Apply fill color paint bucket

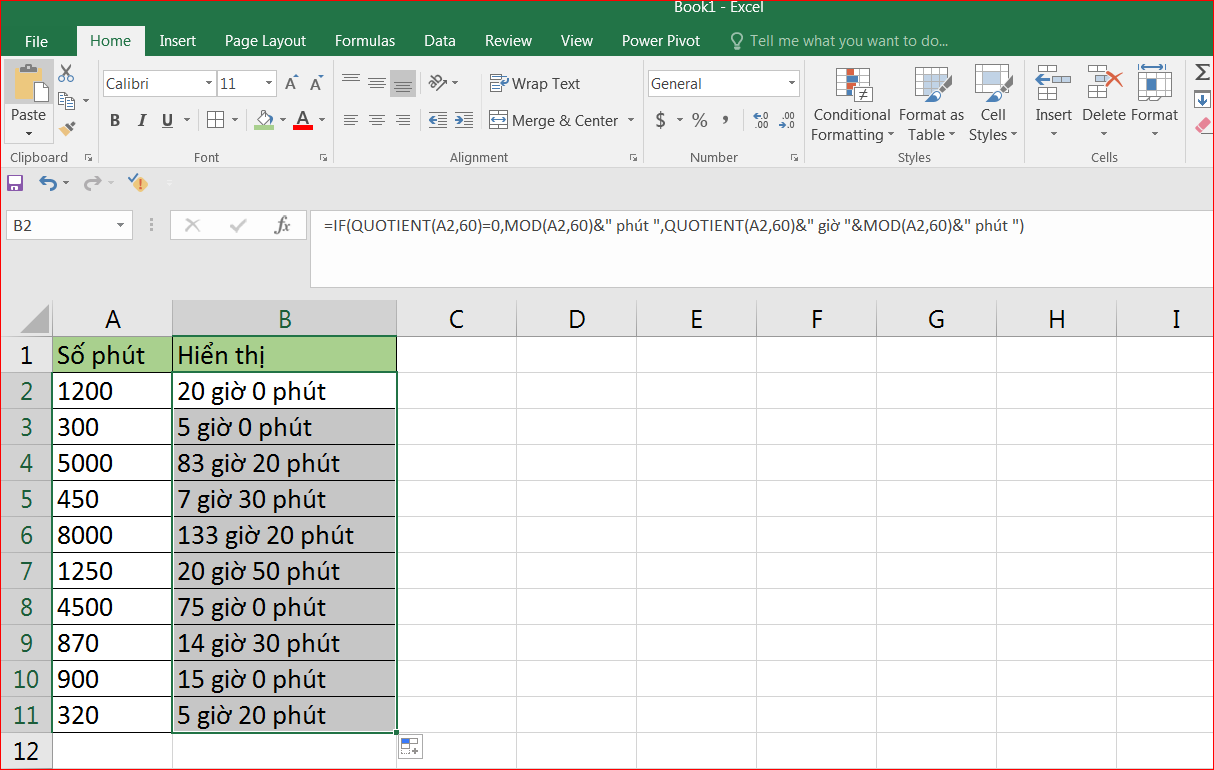264,120
